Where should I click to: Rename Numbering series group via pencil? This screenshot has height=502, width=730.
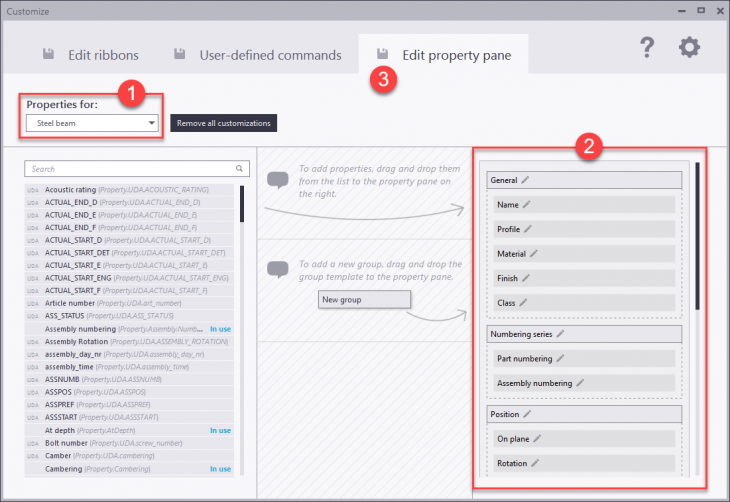pyautogui.click(x=561, y=334)
